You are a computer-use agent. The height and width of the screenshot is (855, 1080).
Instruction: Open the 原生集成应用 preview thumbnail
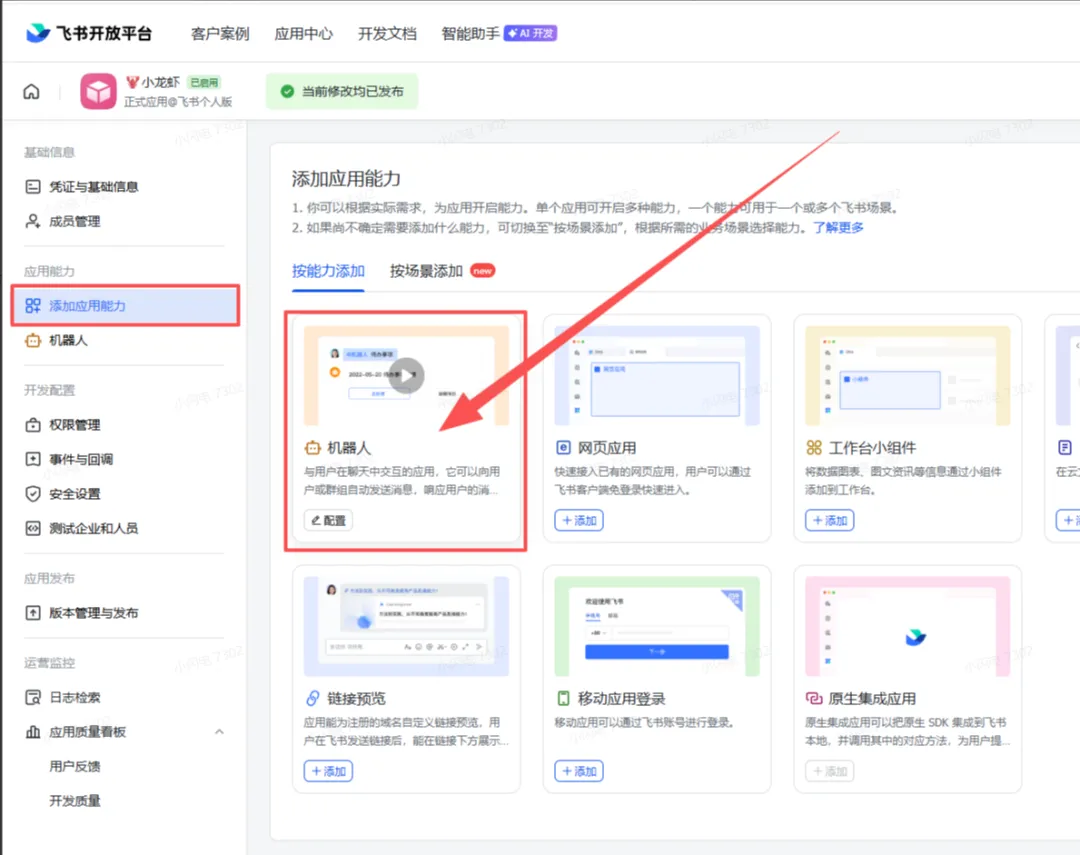click(x=908, y=627)
